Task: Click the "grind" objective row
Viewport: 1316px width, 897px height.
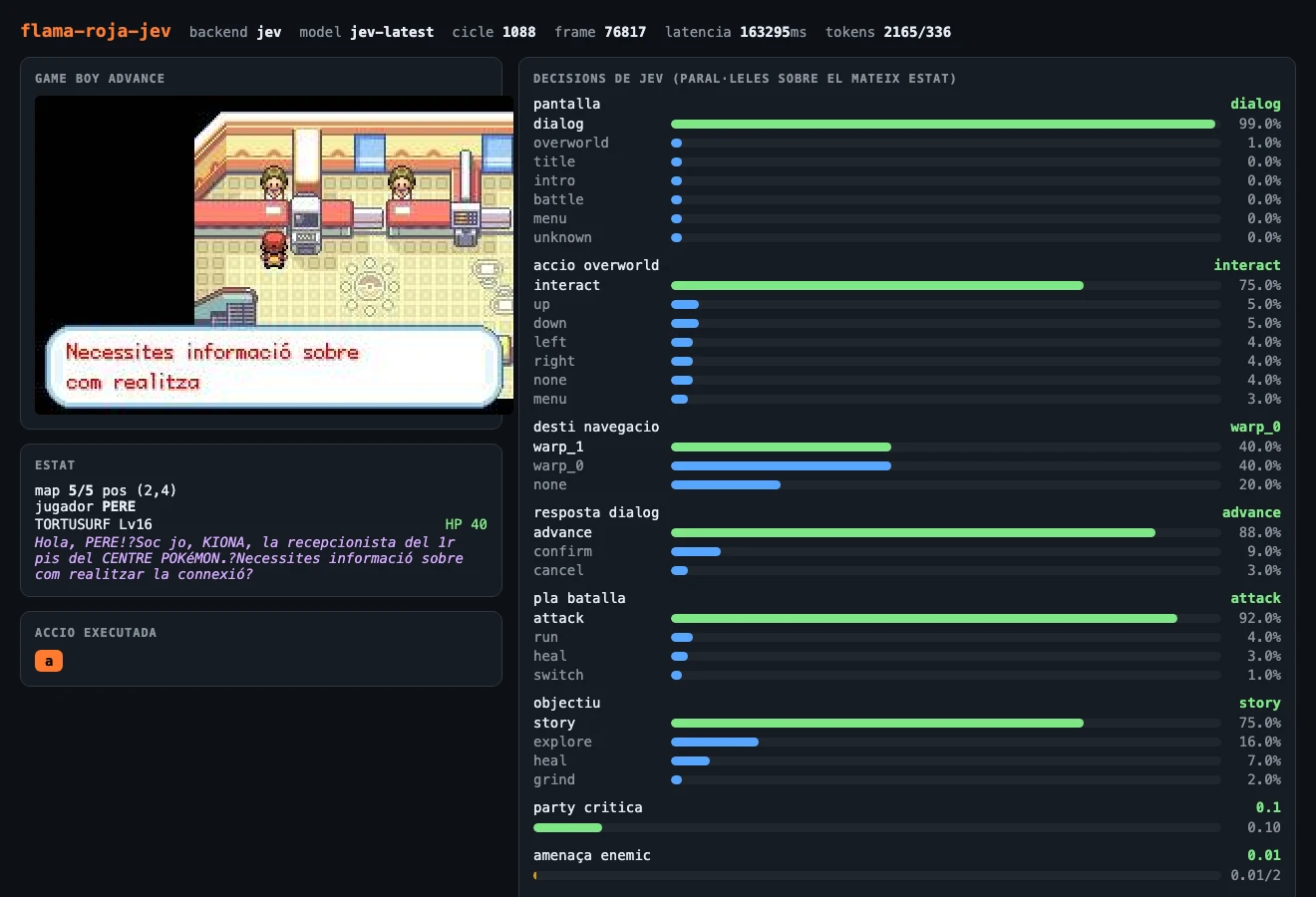Action: click(907, 779)
